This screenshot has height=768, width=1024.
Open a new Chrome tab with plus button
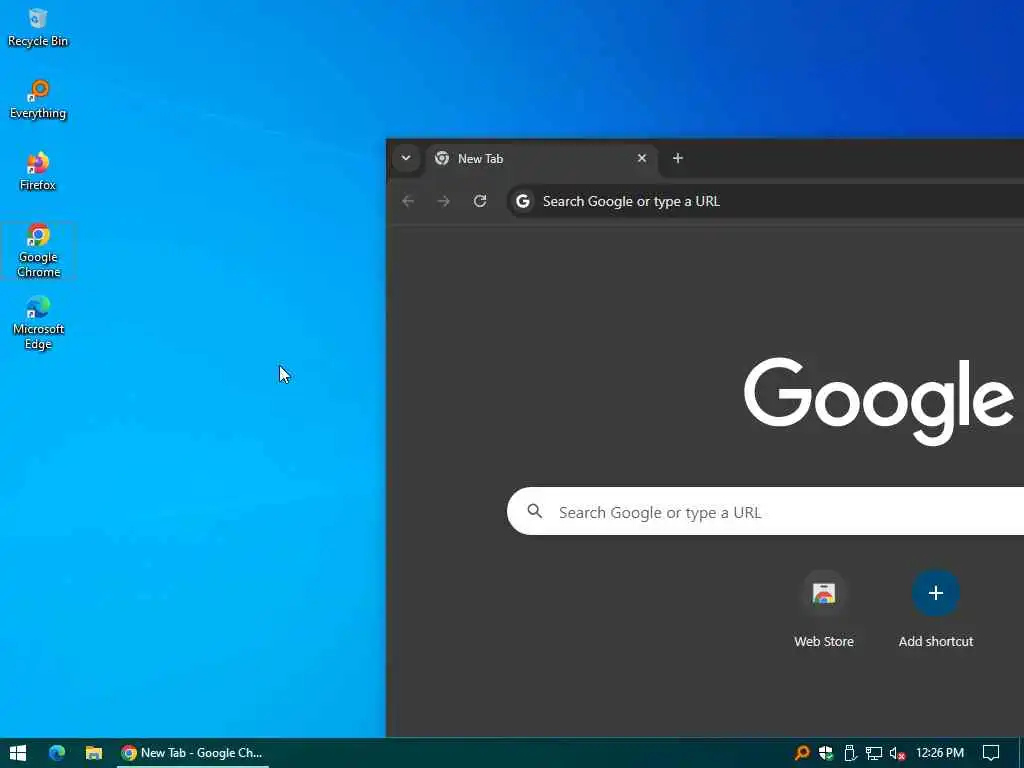point(677,158)
